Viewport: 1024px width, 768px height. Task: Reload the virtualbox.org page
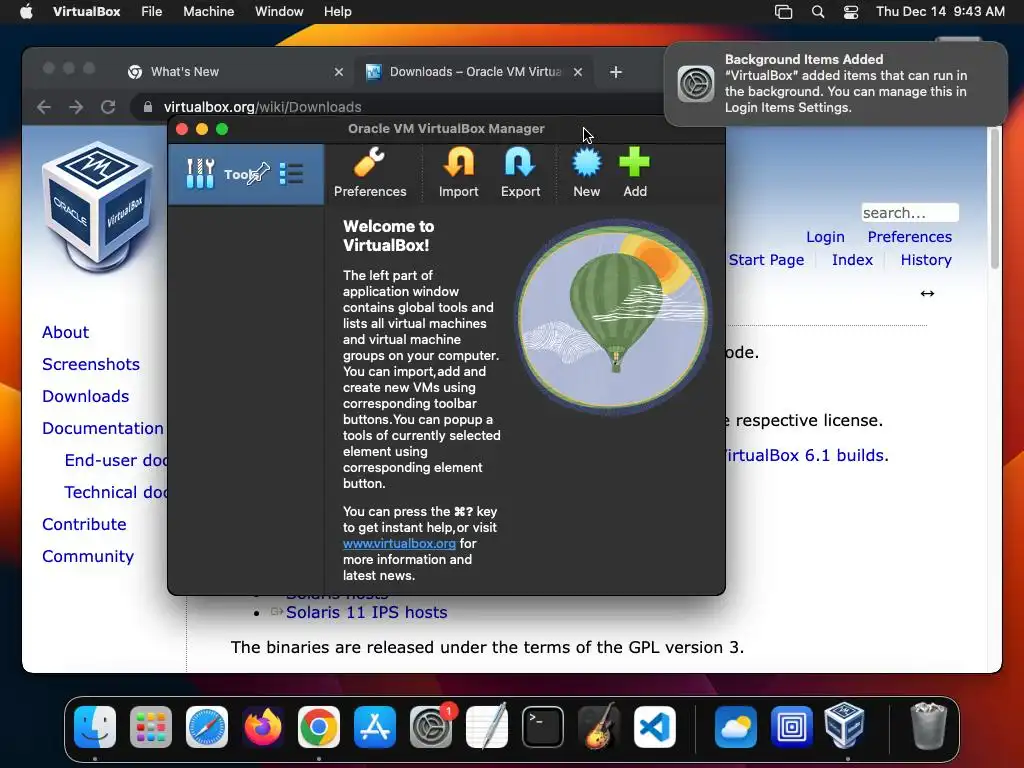point(108,107)
